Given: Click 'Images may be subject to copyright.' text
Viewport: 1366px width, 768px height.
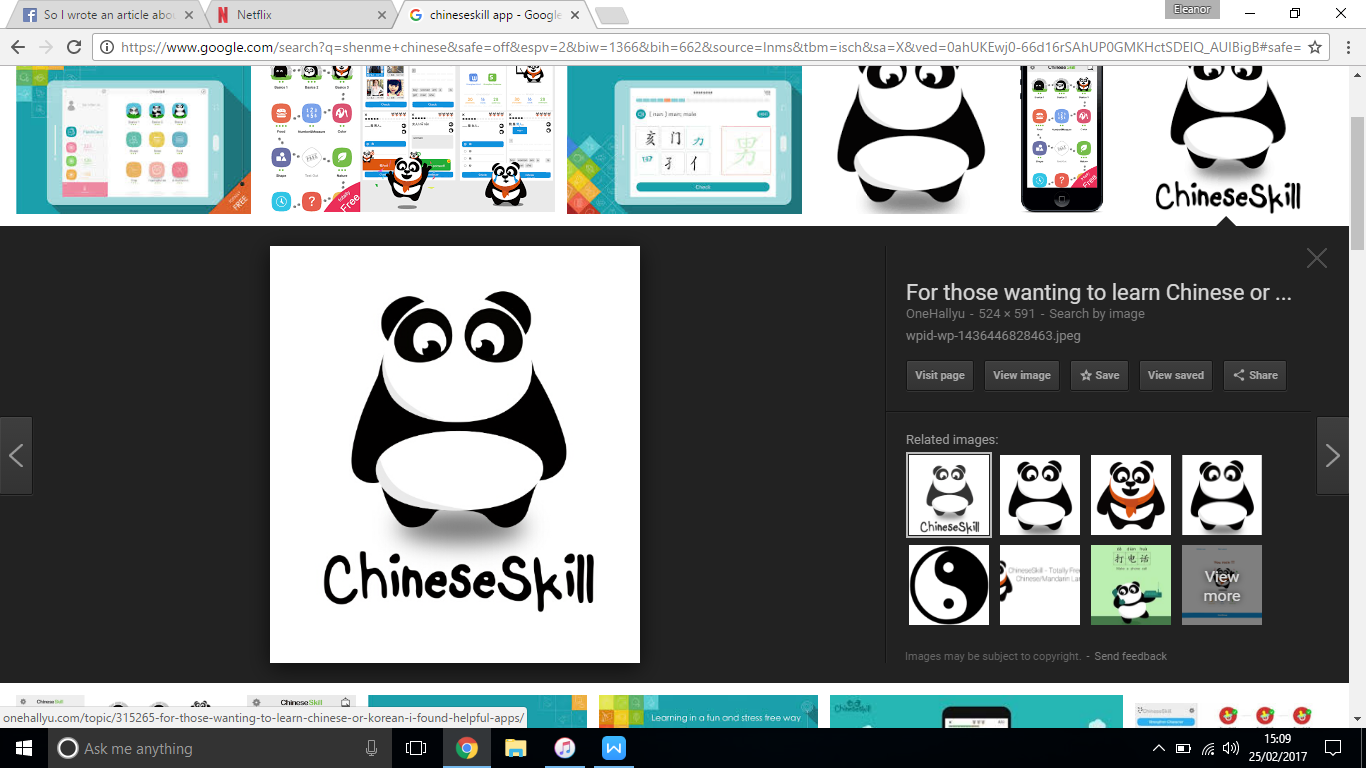Looking at the screenshot, I should click(x=994, y=656).
